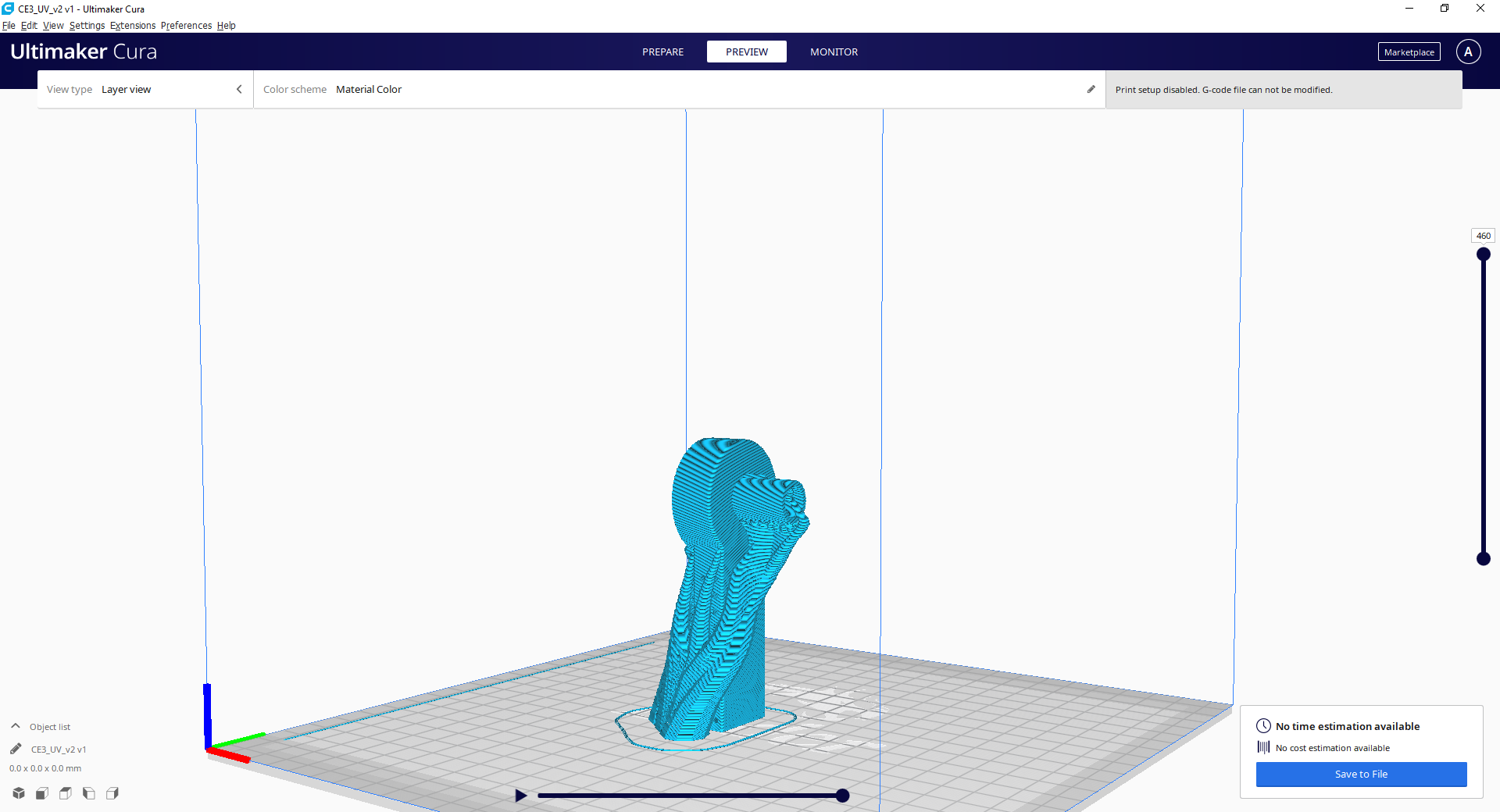Click the upper layer slider handle

tap(1484, 254)
